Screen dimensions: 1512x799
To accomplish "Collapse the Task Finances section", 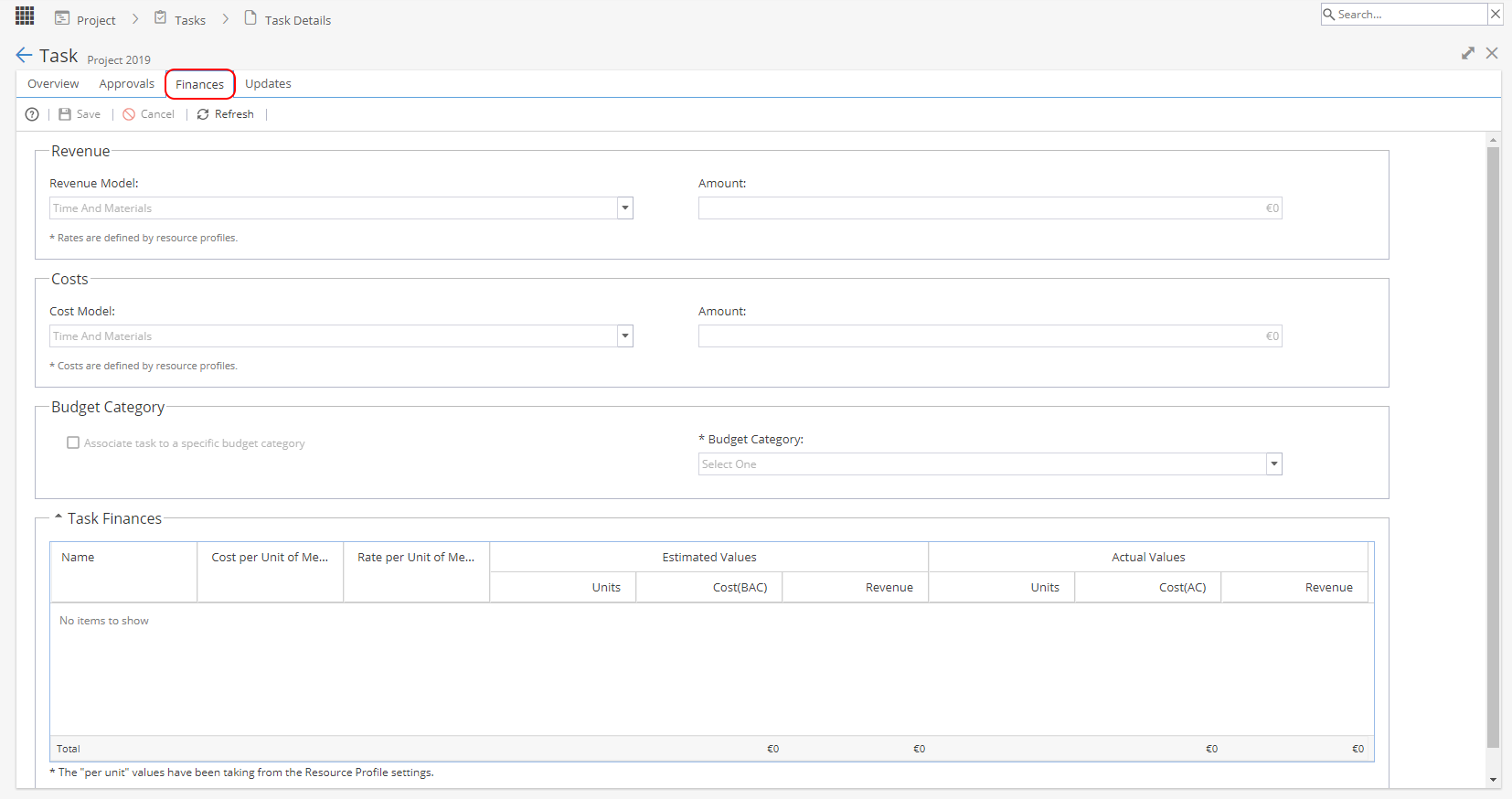I will pyautogui.click(x=59, y=517).
